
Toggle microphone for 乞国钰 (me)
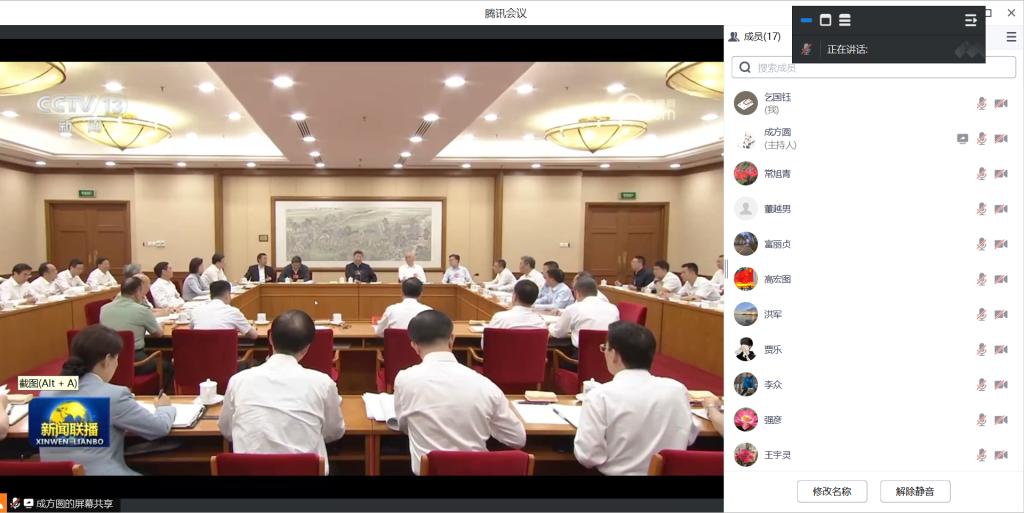(x=981, y=103)
